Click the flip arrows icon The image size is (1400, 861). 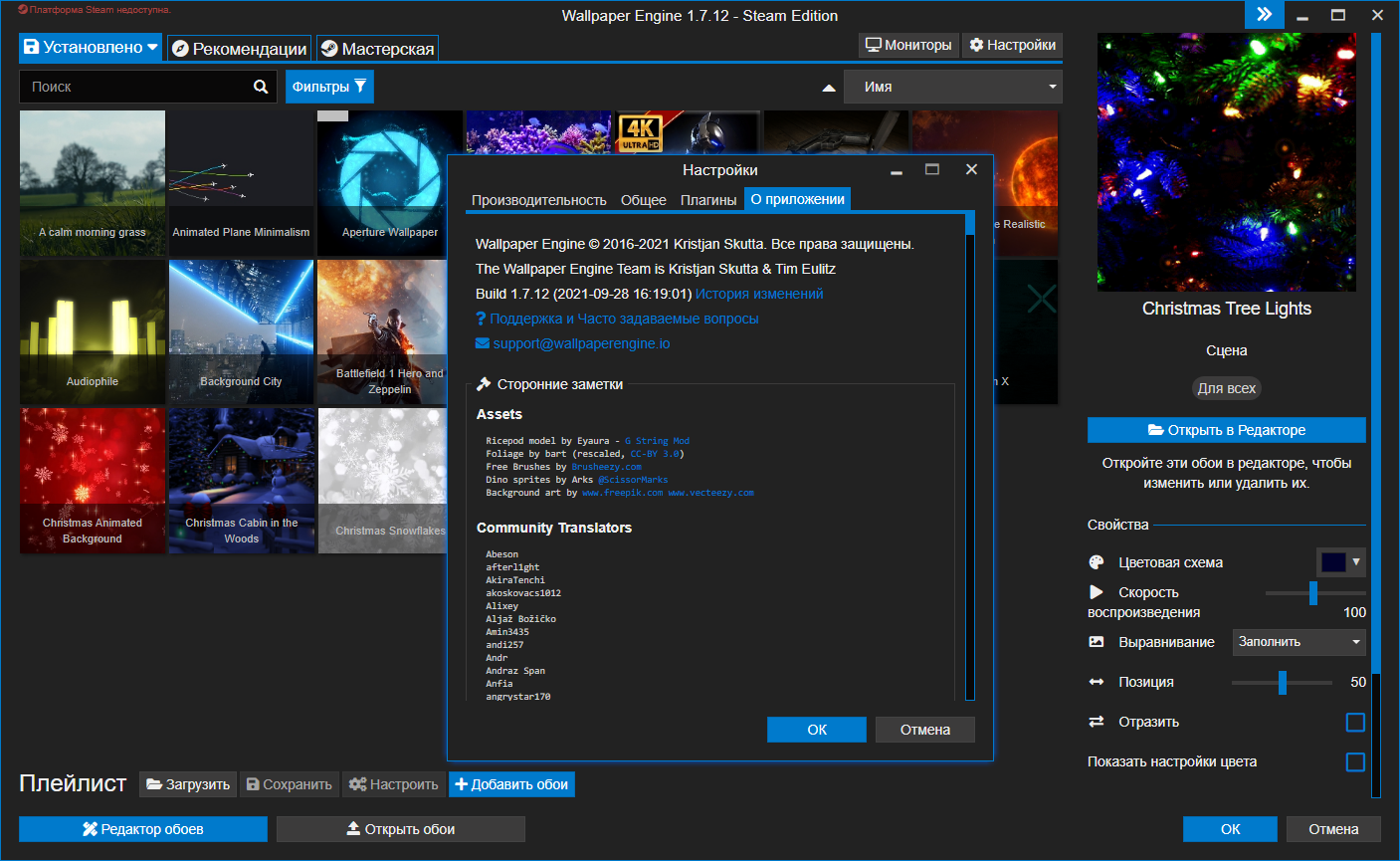pyautogui.click(x=1097, y=722)
